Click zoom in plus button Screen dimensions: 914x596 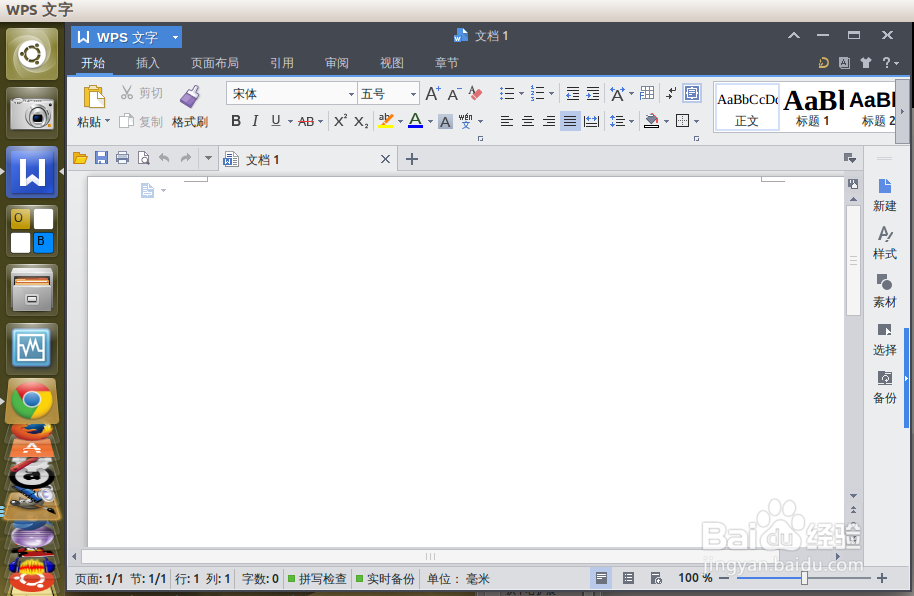pyautogui.click(x=882, y=578)
